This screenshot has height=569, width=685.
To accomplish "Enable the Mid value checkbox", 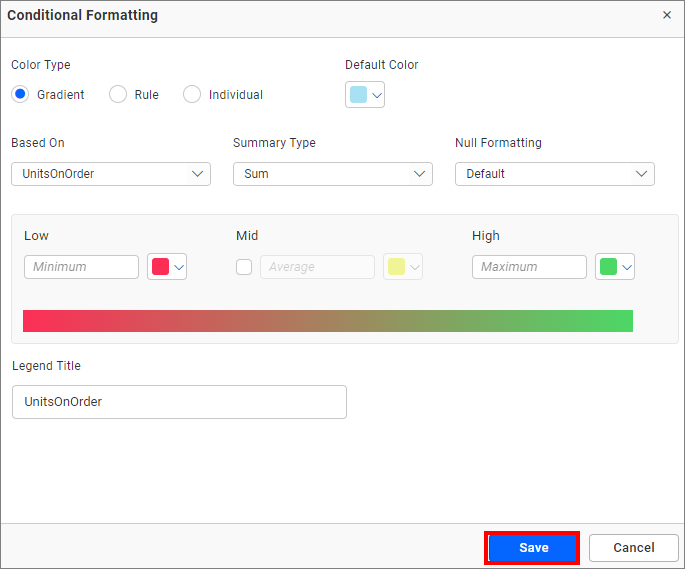I will point(244,267).
